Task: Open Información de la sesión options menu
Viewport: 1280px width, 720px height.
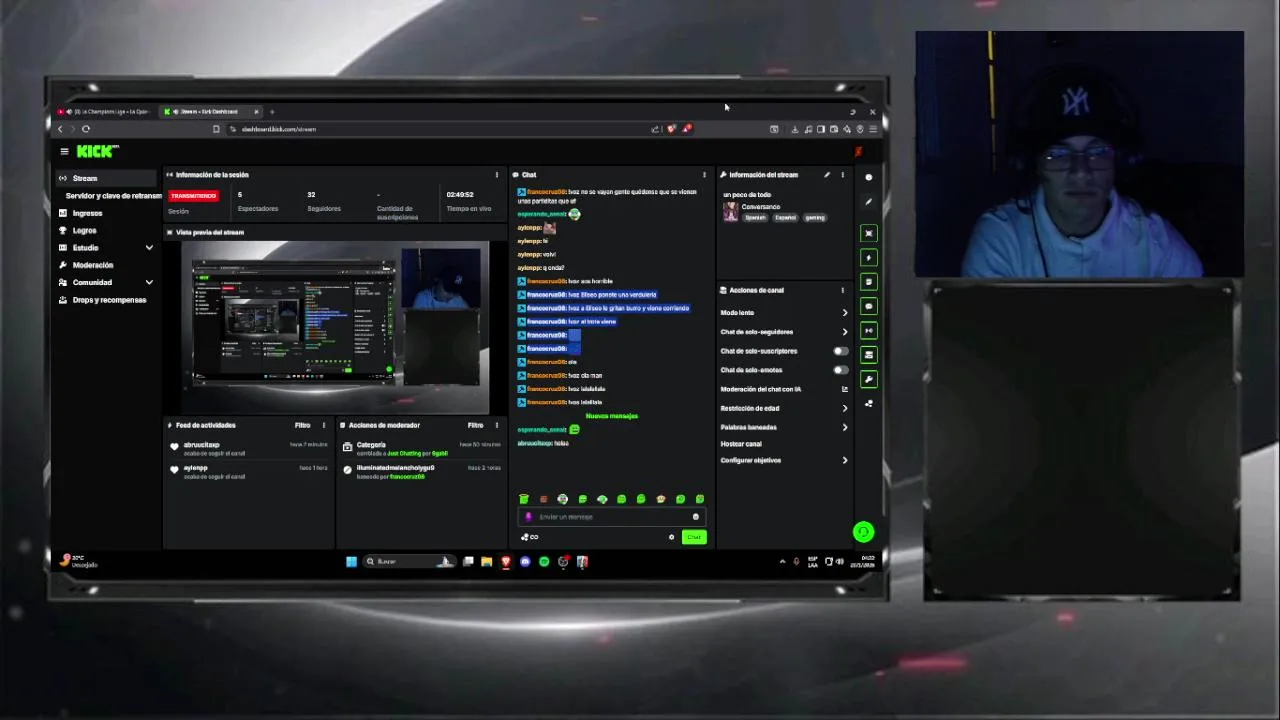Action: click(496, 175)
